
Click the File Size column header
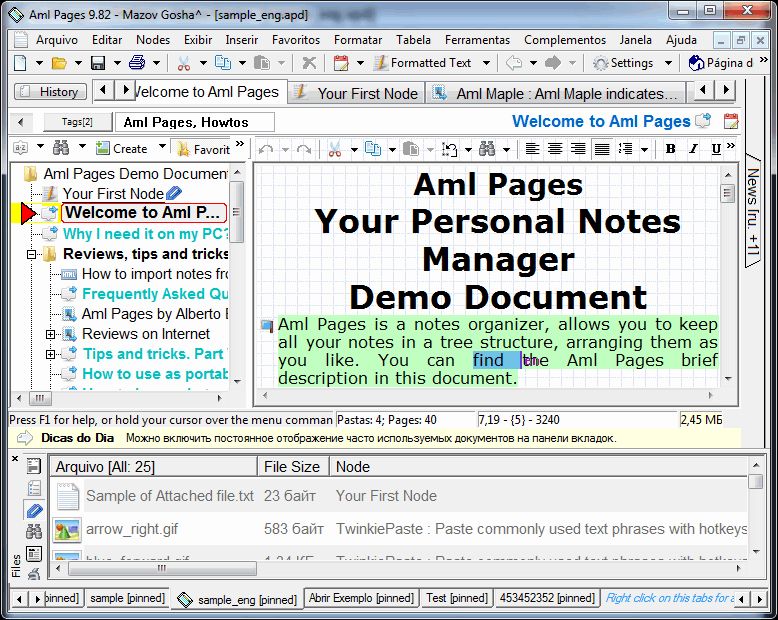293,467
